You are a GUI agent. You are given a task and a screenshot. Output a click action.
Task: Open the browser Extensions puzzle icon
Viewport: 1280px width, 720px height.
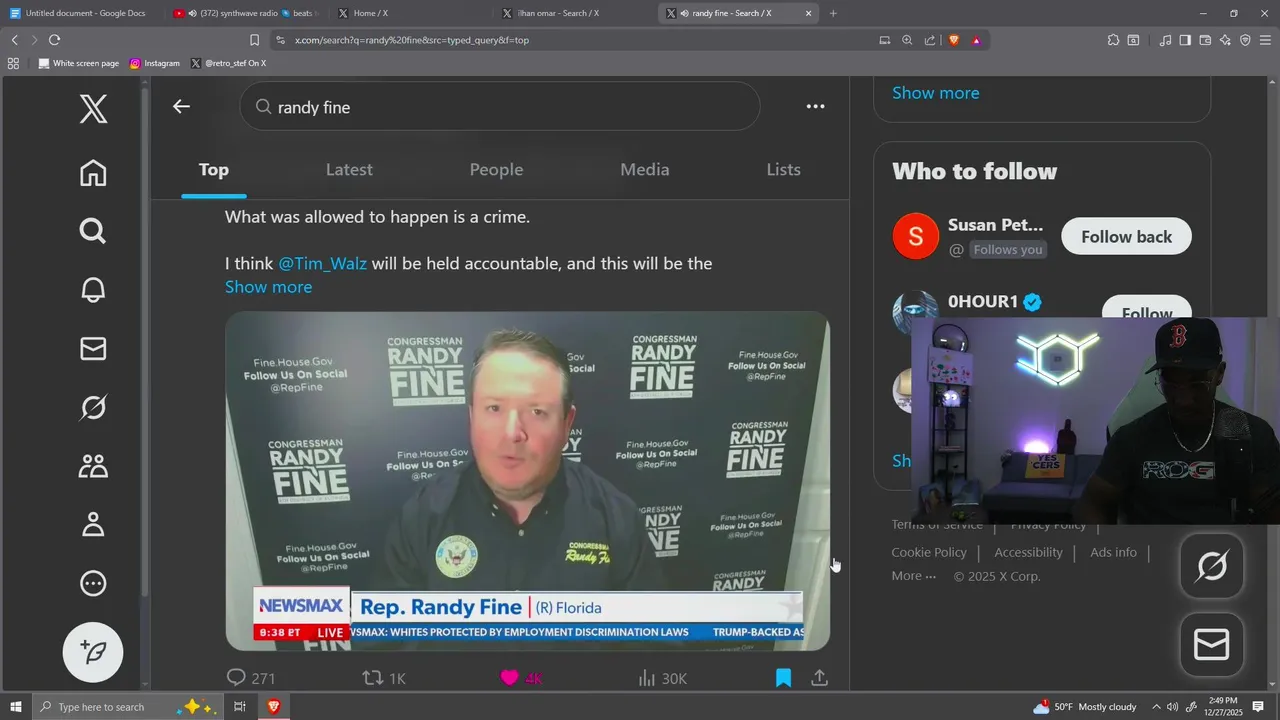pyautogui.click(x=1113, y=40)
